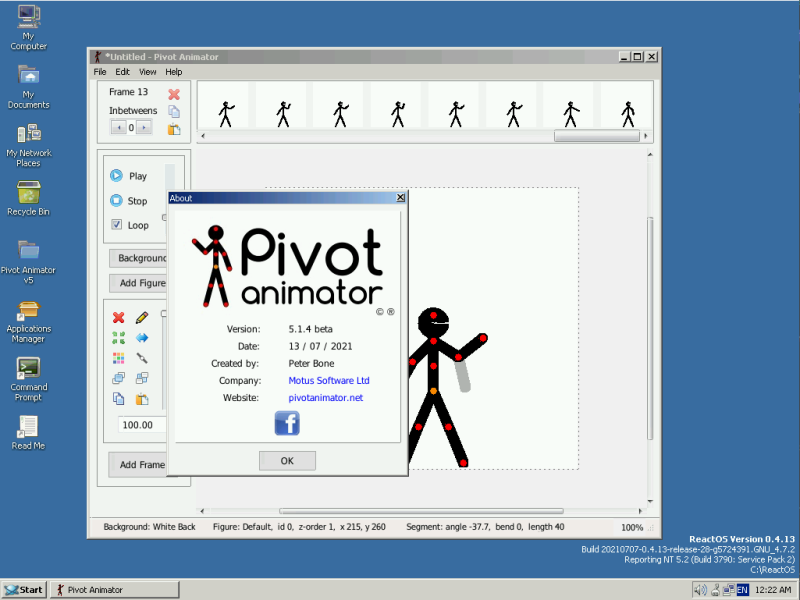Send figure to back icon
The height and width of the screenshot is (600, 800).
coord(142,378)
